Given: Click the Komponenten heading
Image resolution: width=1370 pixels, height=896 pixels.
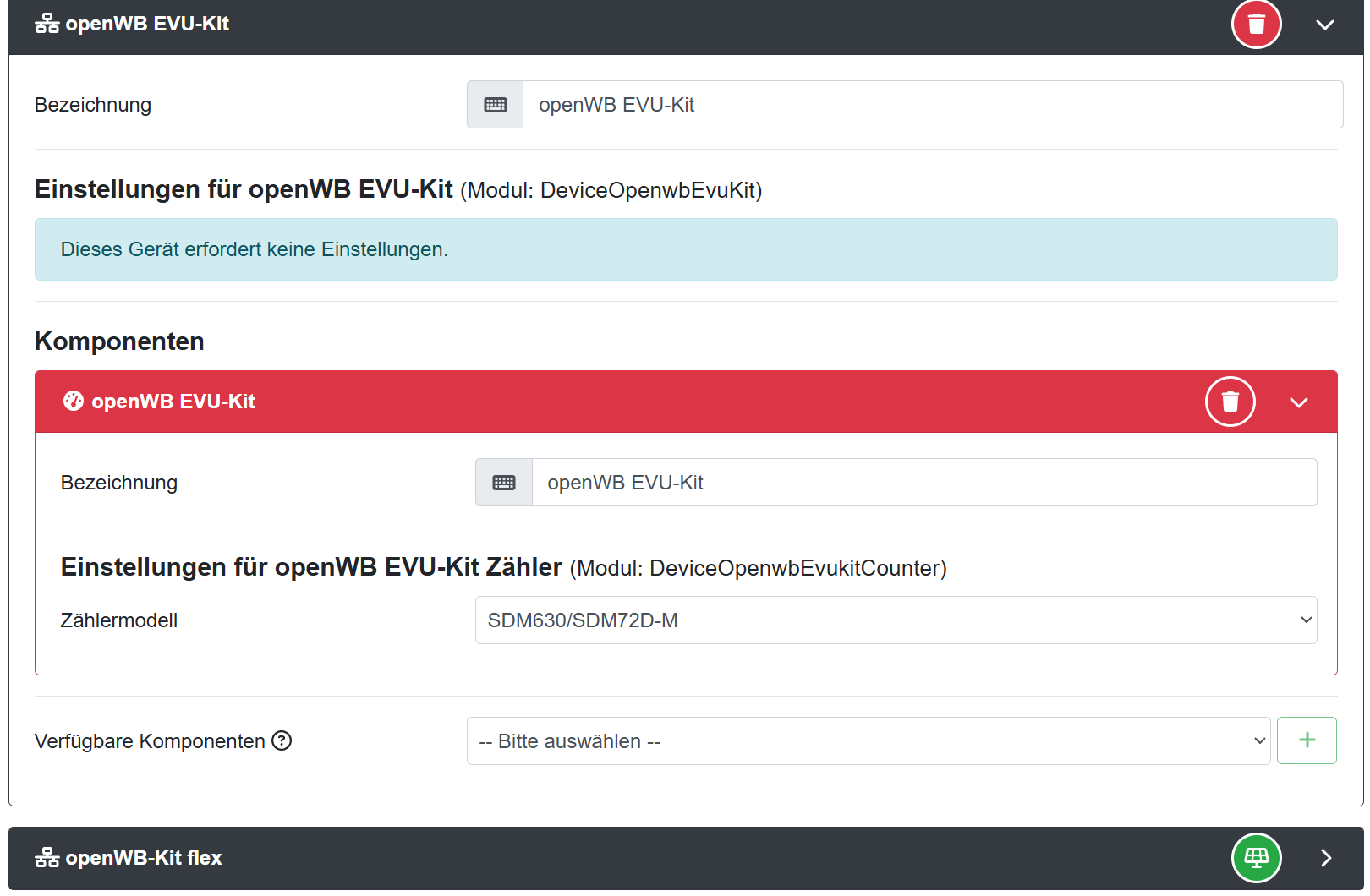Looking at the screenshot, I should (119, 341).
